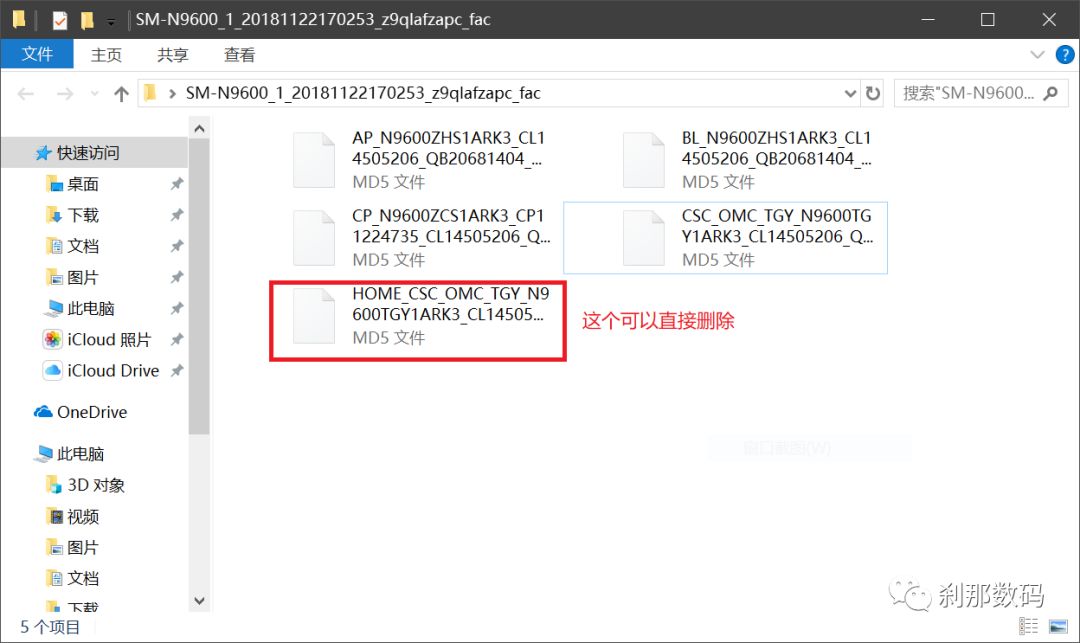This screenshot has height=643, width=1080.
Task: Switch to large icons view in status bar
Action: [1058, 626]
